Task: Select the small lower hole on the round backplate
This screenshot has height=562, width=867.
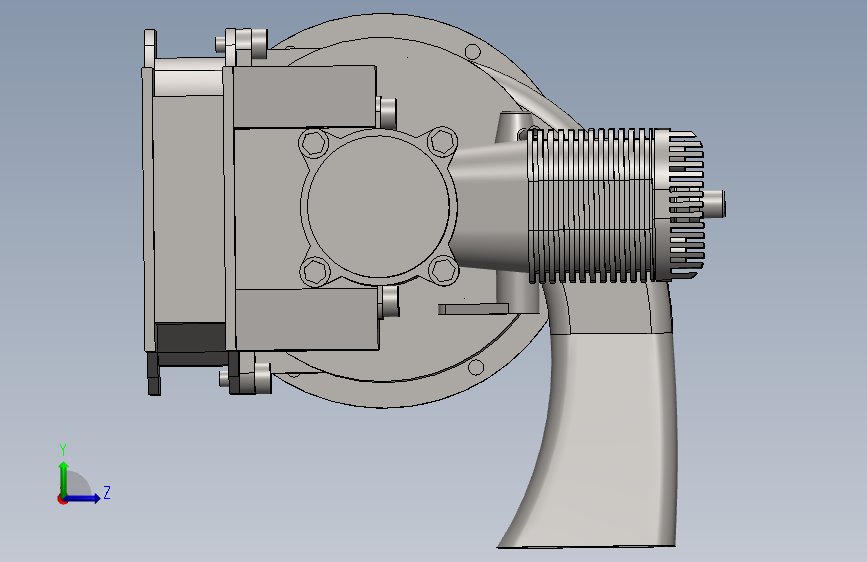Action: click(476, 367)
